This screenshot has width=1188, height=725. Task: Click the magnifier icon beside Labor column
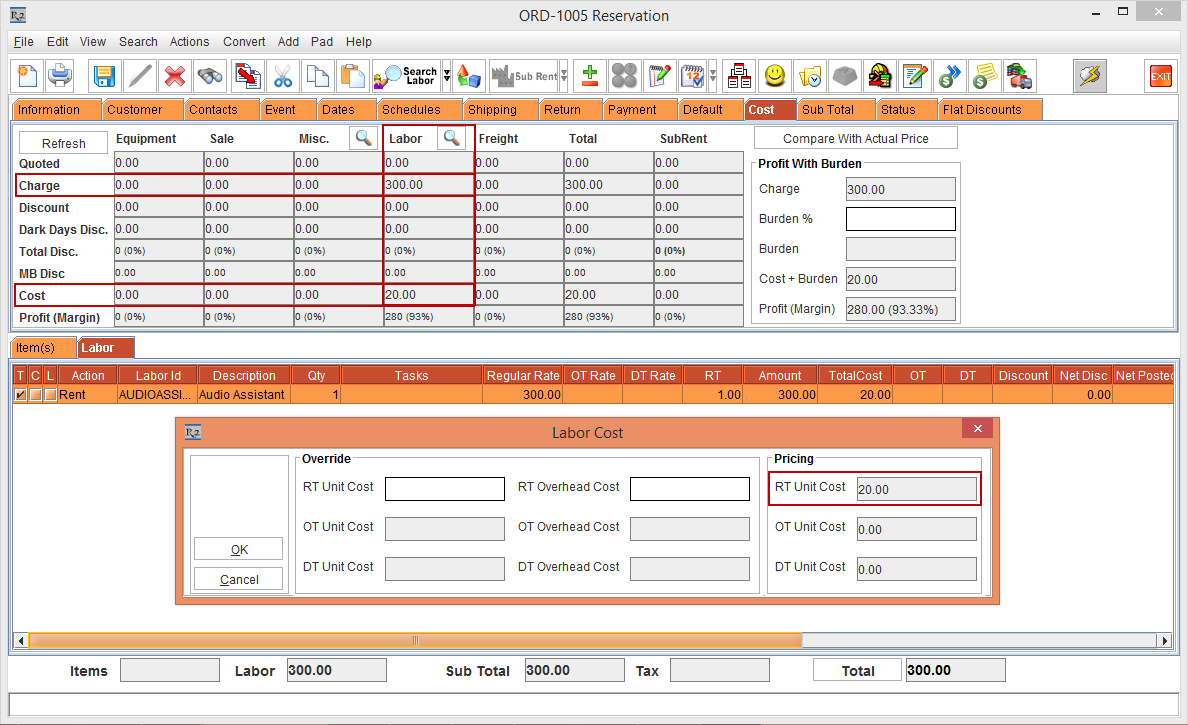coord(451,138)
